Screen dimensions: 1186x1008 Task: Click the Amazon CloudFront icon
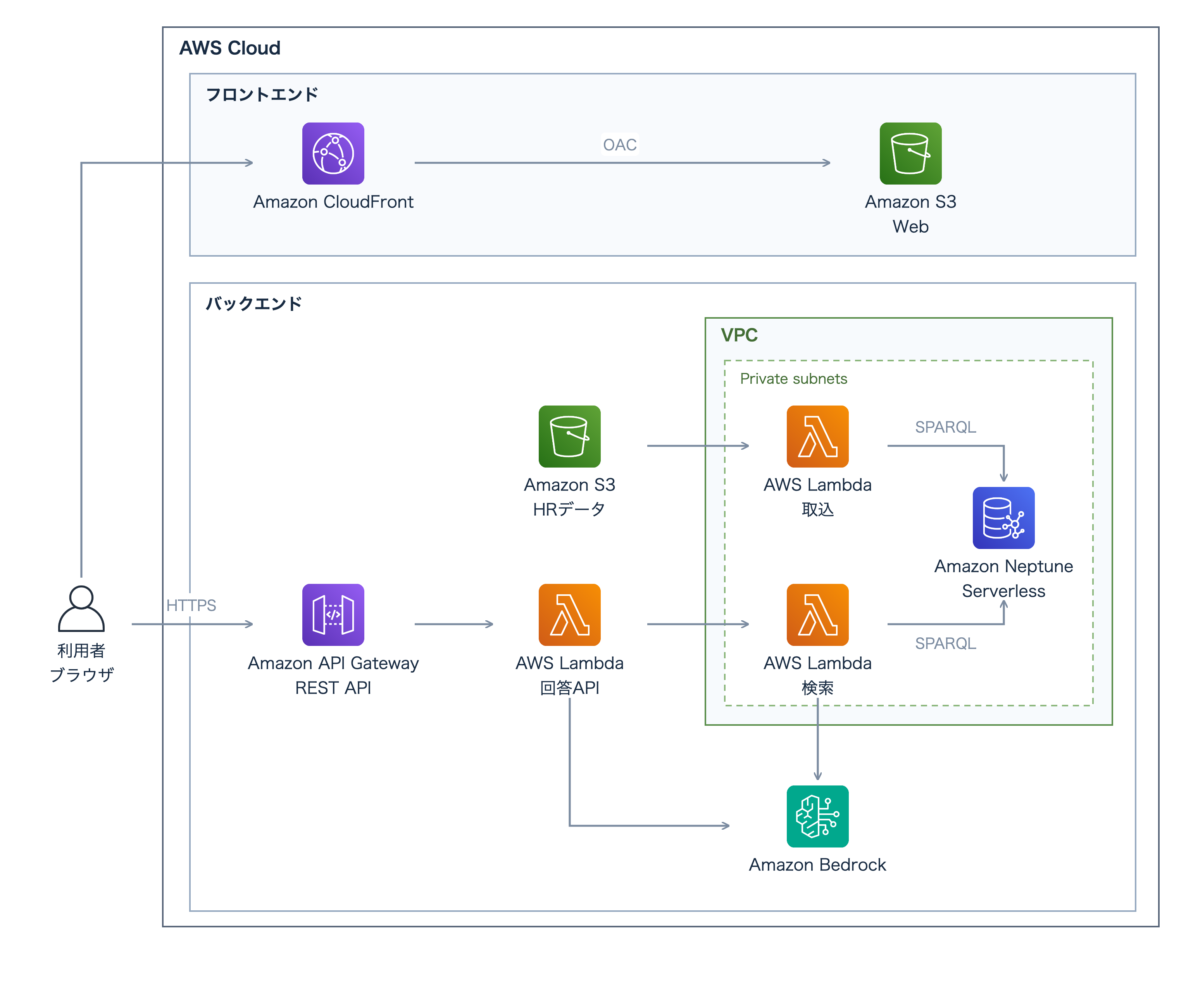(x=333, y=153)
